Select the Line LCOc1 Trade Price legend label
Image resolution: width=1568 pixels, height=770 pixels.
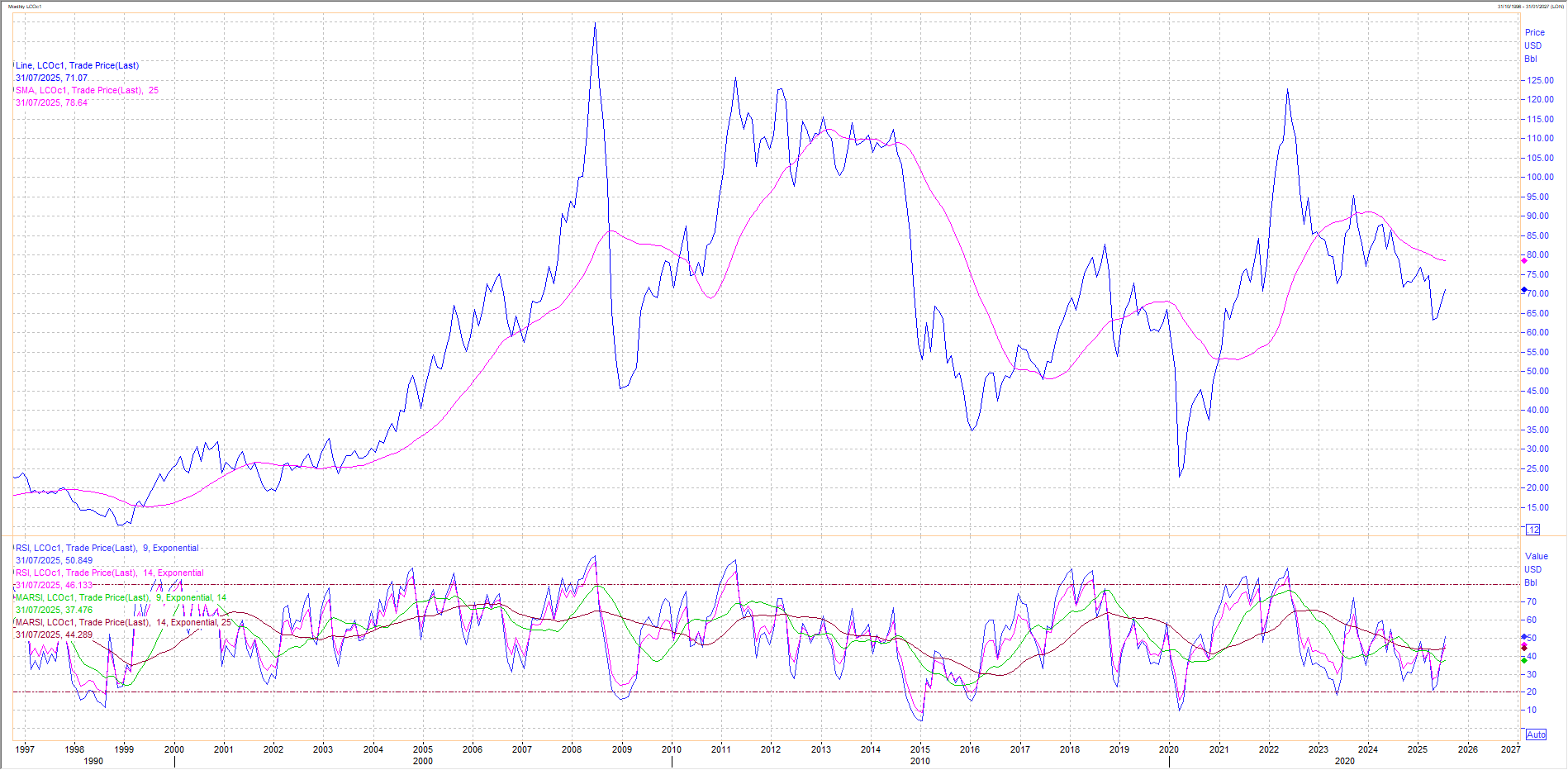point(77,65)
